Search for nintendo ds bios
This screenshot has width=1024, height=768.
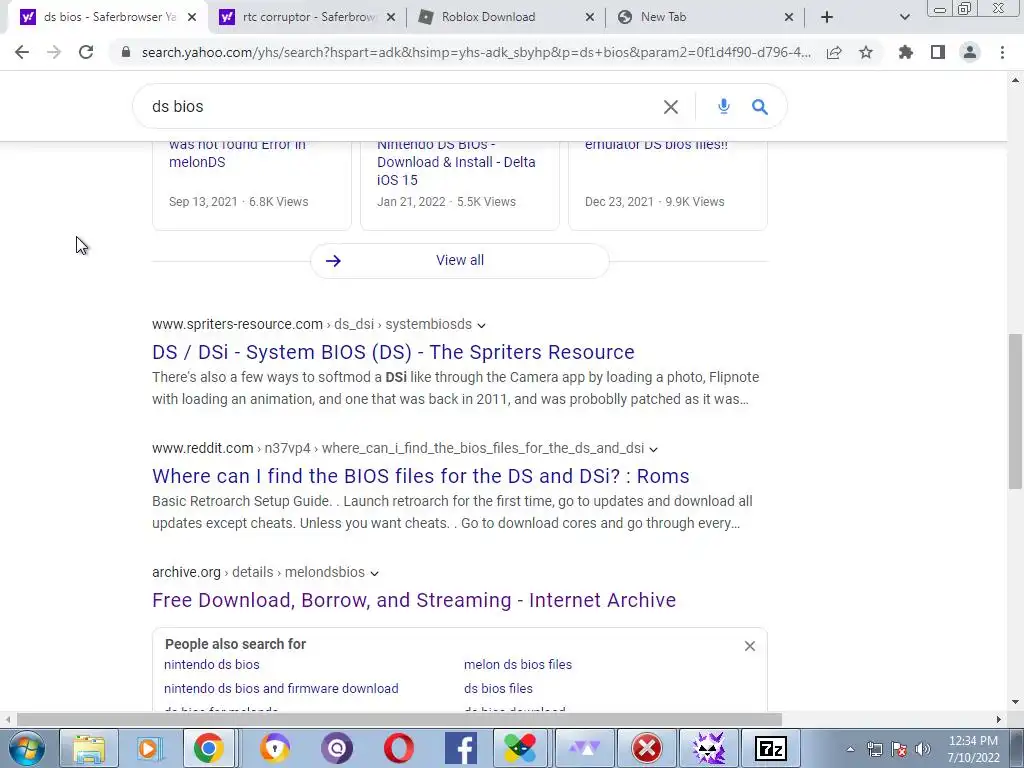coord(212,664)
